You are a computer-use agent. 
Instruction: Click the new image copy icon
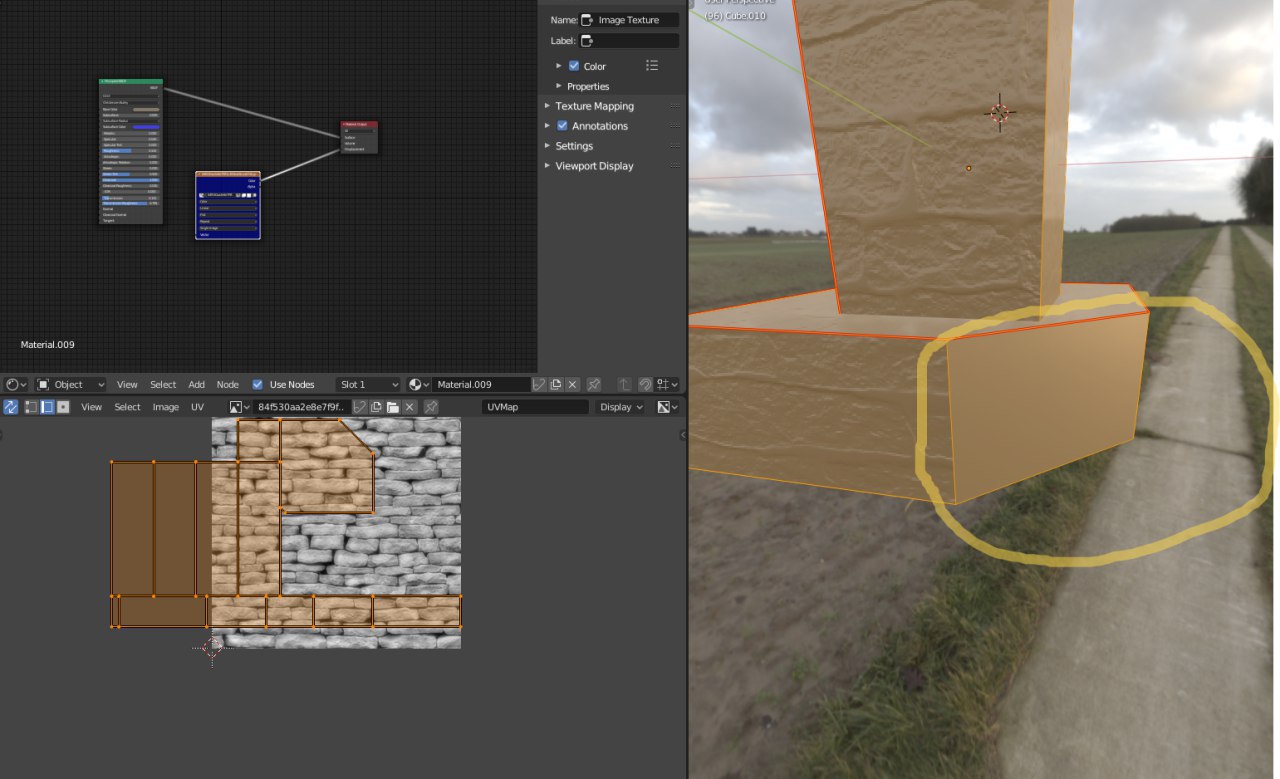pos(376,407)
